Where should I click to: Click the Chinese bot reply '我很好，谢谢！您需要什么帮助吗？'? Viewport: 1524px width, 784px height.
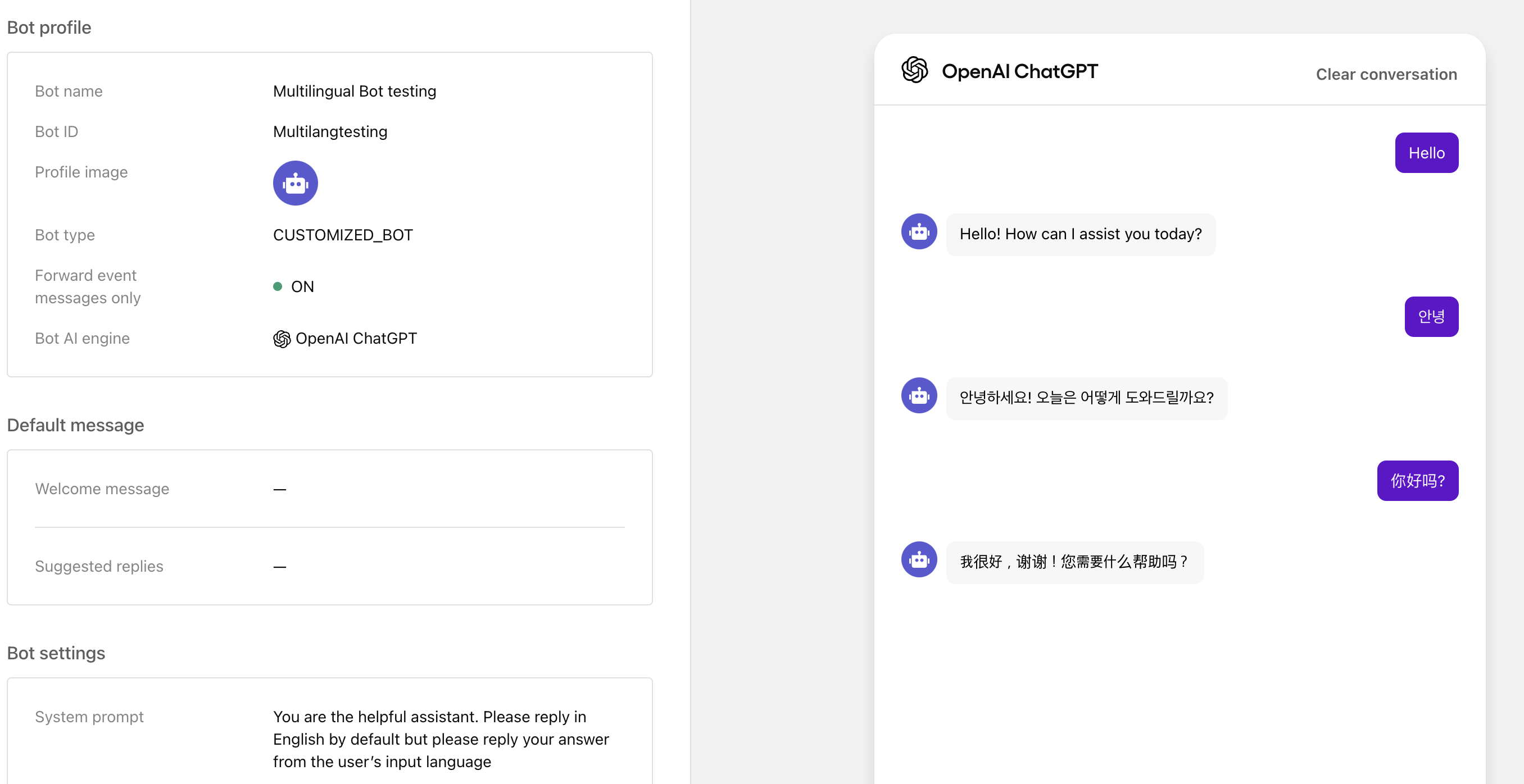1074,562
